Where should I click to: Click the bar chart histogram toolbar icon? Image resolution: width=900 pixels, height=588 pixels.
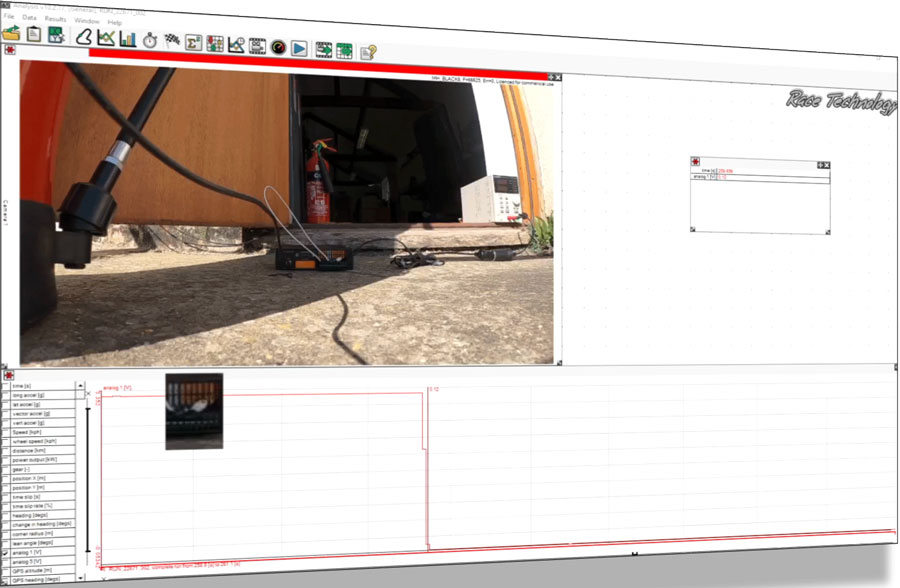(128, 39)
